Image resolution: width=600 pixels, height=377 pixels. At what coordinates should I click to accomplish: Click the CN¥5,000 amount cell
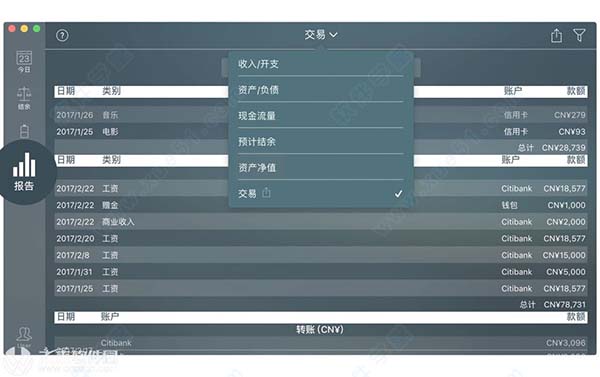[566, 272]
